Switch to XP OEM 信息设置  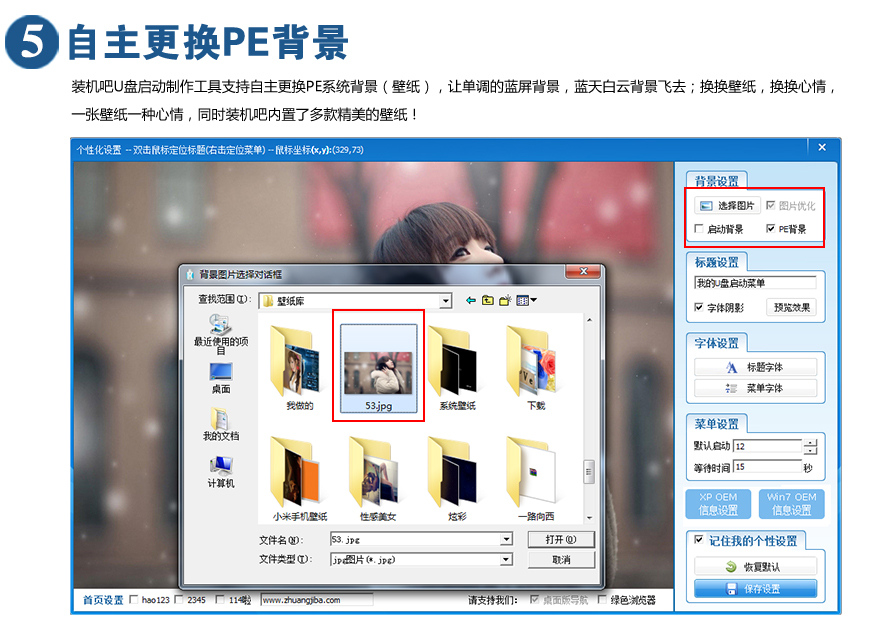tap(721, 503)
